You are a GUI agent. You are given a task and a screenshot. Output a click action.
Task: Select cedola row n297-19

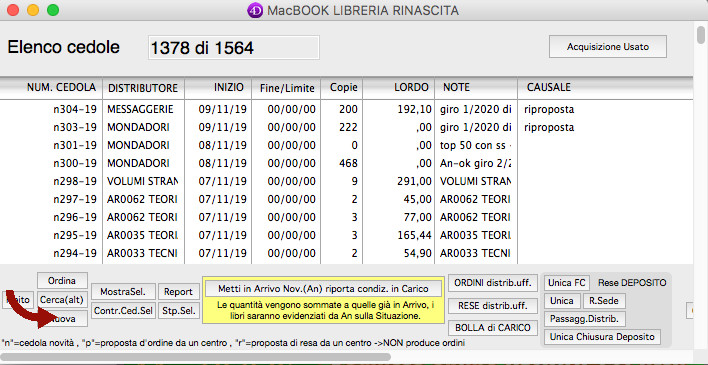(x=346, y=199)
